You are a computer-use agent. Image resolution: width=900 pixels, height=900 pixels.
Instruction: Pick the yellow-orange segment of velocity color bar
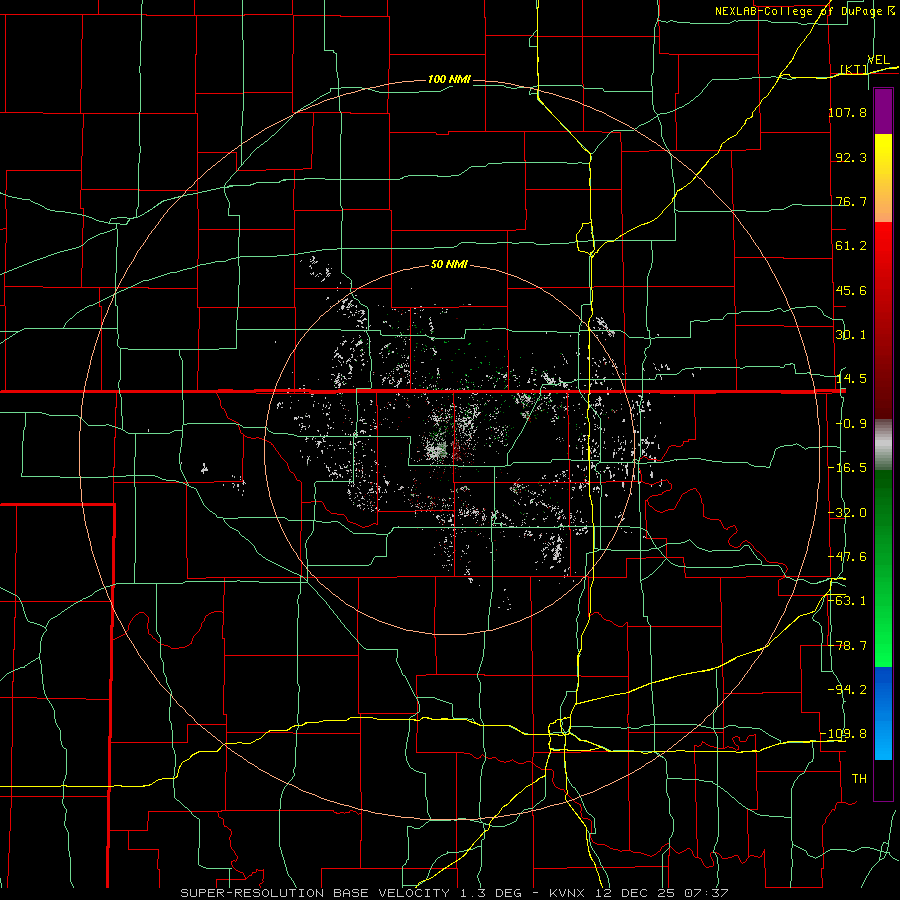[883, 178]
